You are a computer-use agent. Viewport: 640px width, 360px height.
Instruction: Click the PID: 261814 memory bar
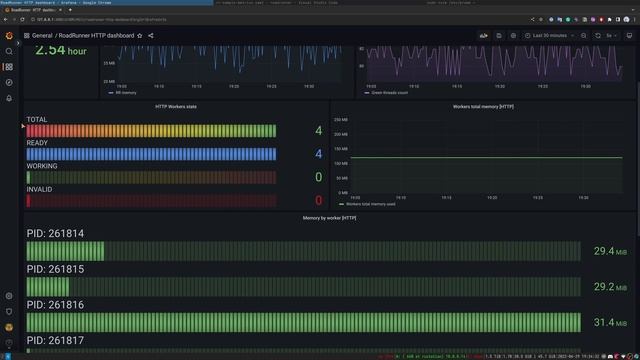click(x=303, y=251)
